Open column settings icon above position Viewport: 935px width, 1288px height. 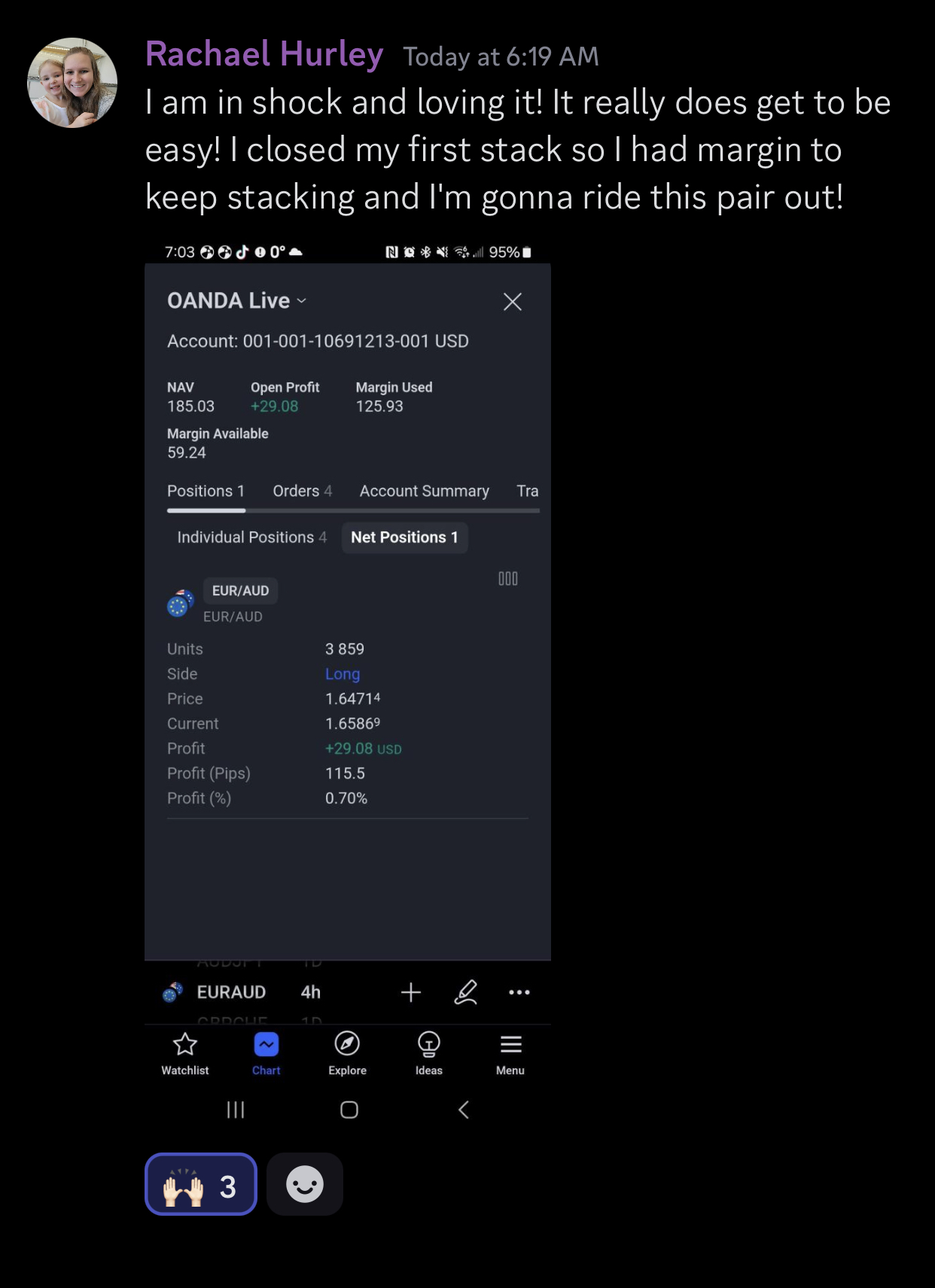click(x=508, y=578)
